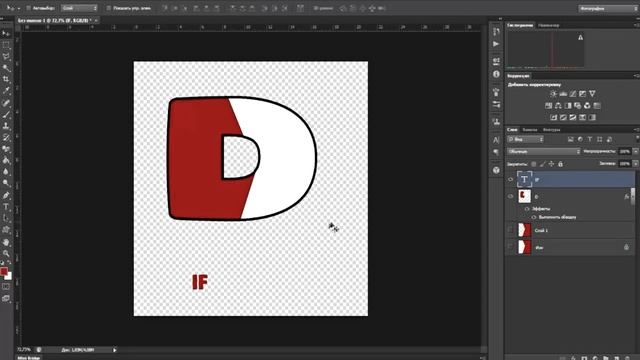Open the collapsed Actions panel icon

click(x=496, y=44)
